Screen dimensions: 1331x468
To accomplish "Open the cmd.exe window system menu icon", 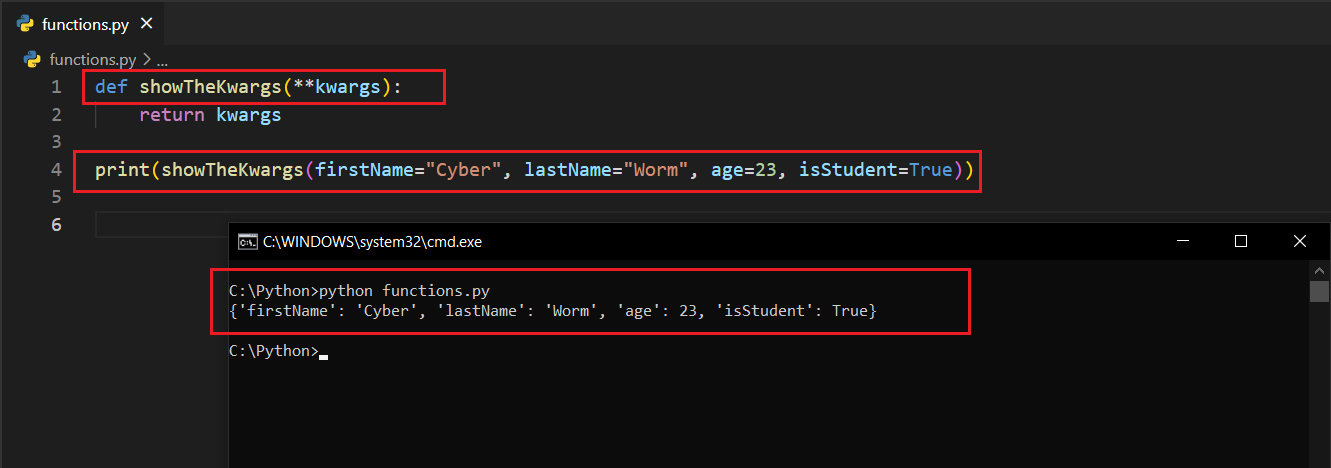I will pos(246,241).
